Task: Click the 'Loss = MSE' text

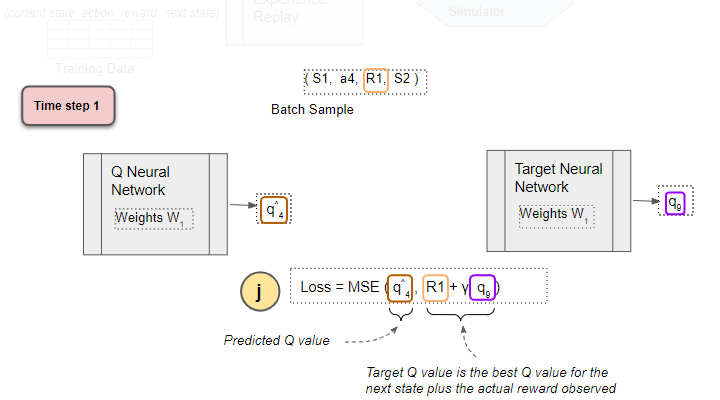Action: coord(340,288)
